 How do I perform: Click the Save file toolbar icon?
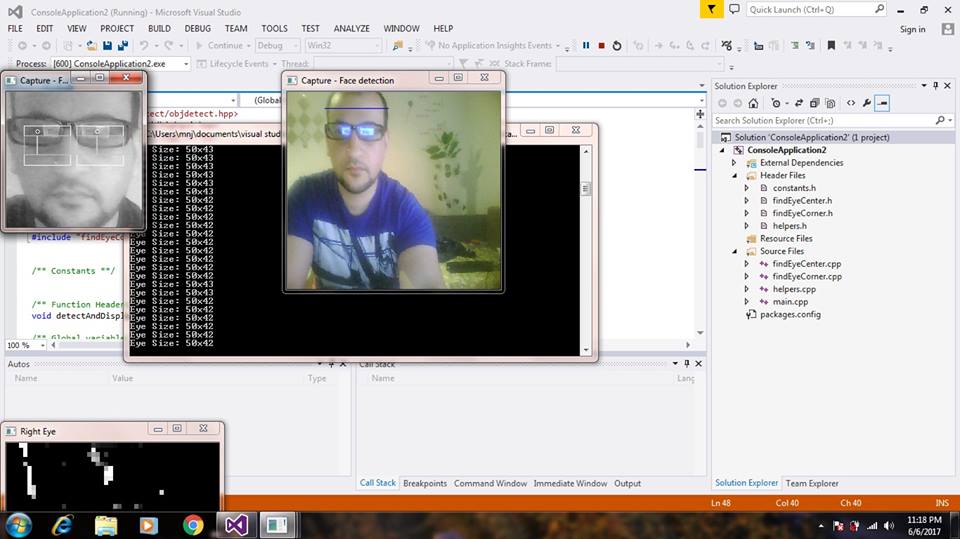[107, 45]
